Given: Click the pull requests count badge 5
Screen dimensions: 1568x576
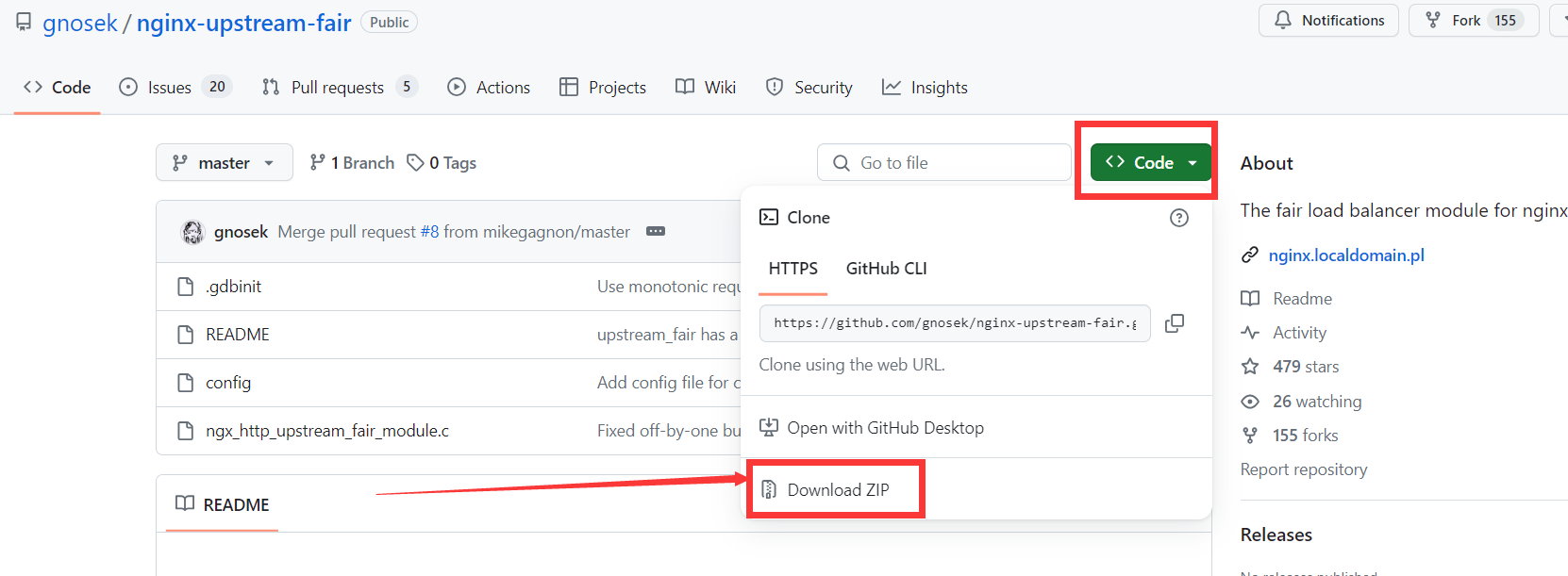Looking at the screenshot, I should (x=407, y=87).
